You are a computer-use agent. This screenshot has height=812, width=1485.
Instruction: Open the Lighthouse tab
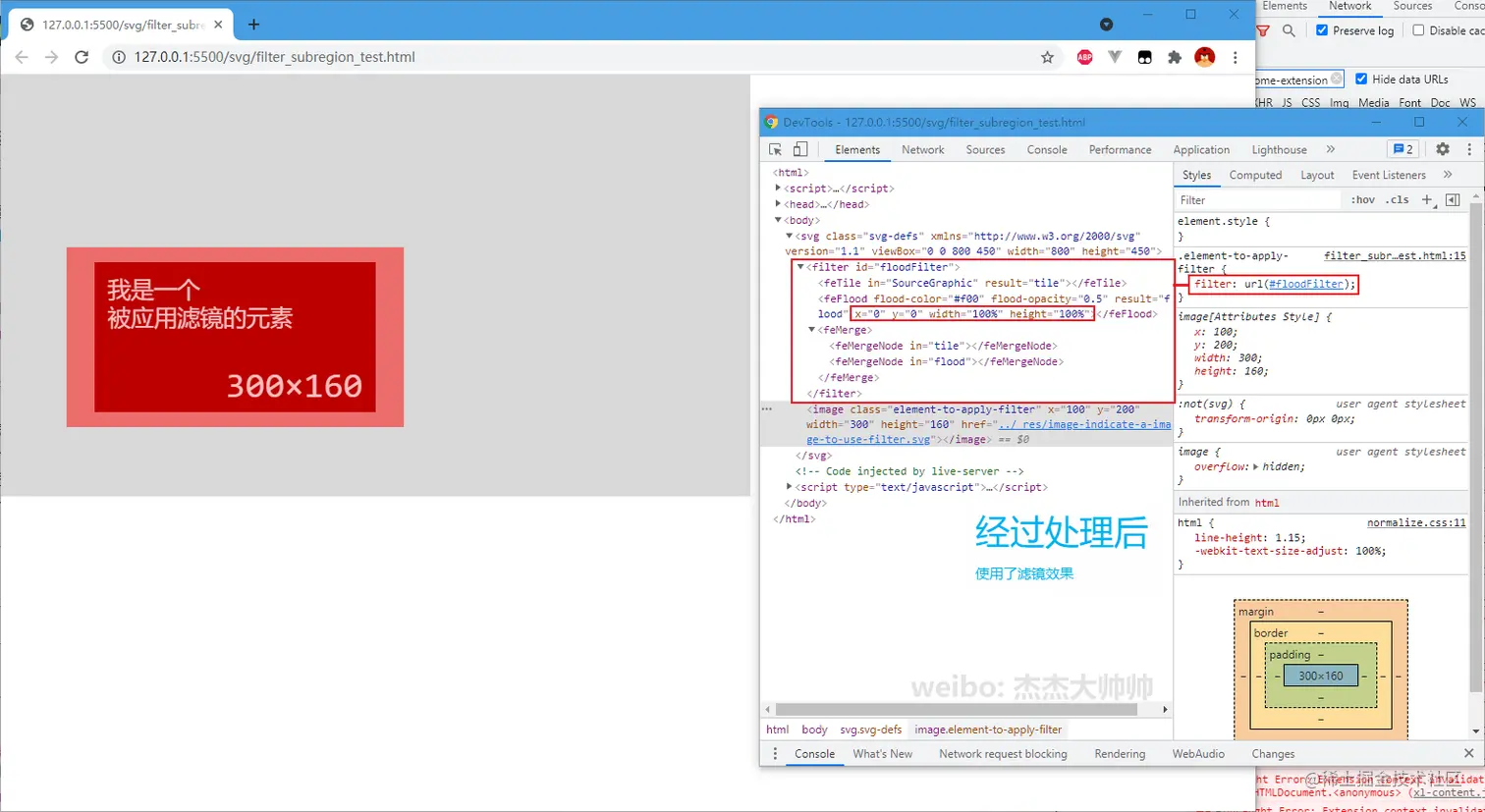(1279, 149)
